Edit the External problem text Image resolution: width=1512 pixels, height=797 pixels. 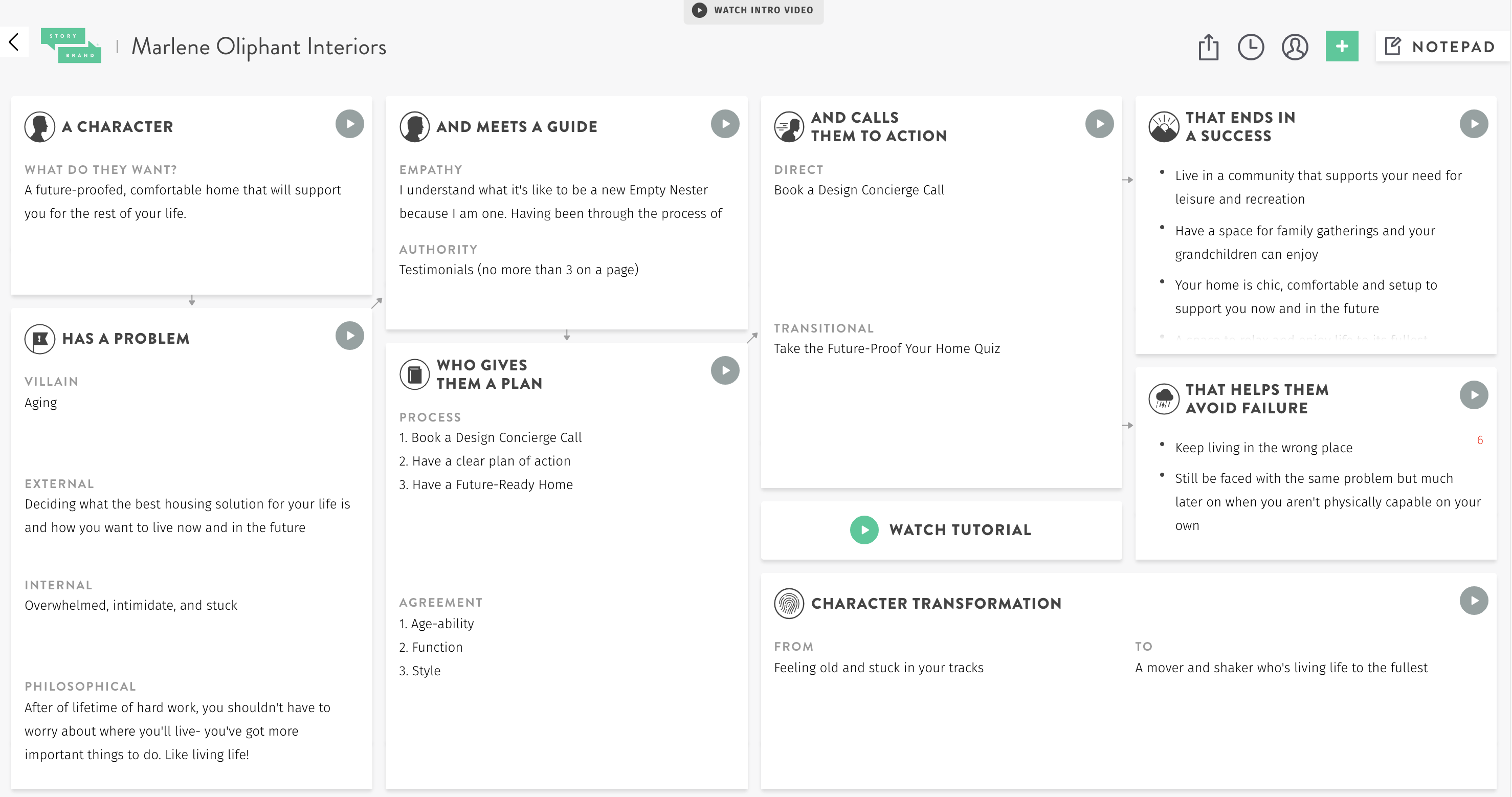click(187, 515)
